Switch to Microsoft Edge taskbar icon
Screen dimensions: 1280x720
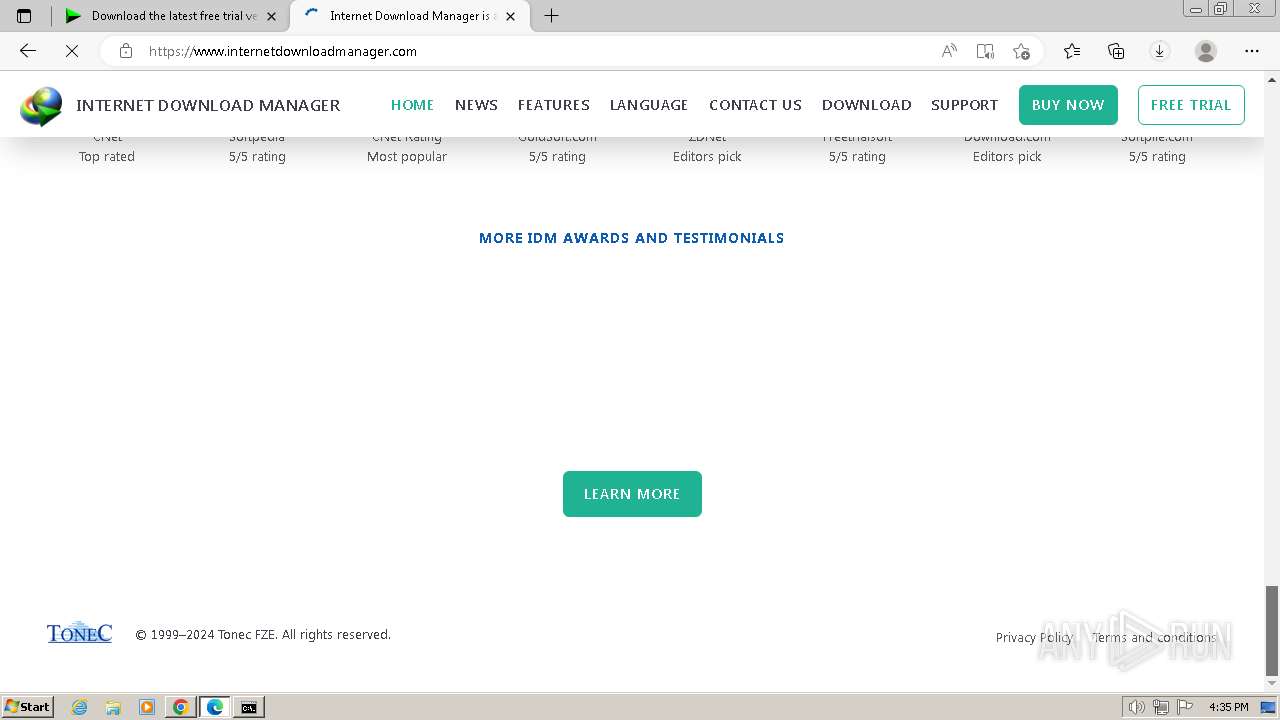[x=215, y=707]
